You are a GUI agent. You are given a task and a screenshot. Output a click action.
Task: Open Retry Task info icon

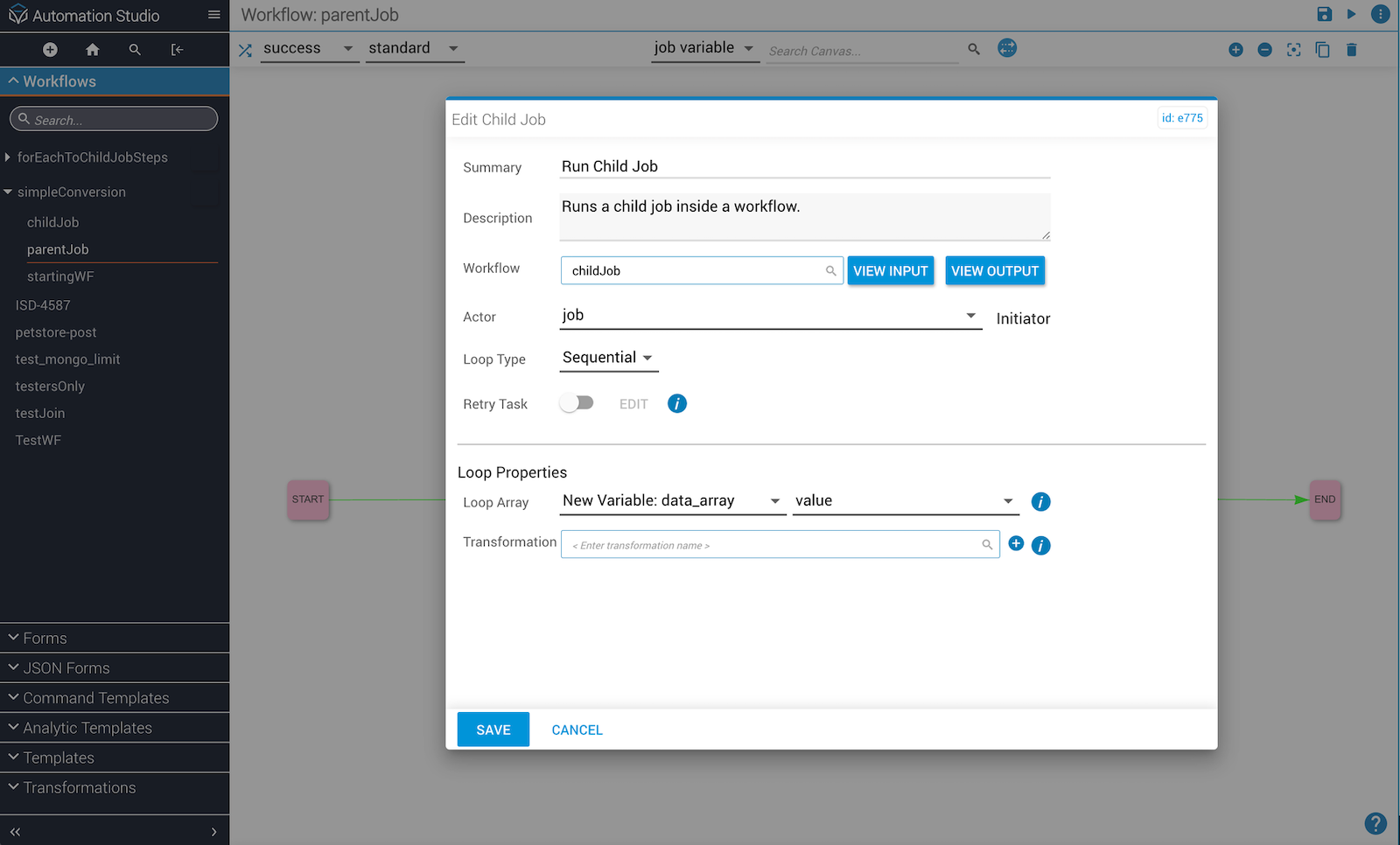[677, 403]
